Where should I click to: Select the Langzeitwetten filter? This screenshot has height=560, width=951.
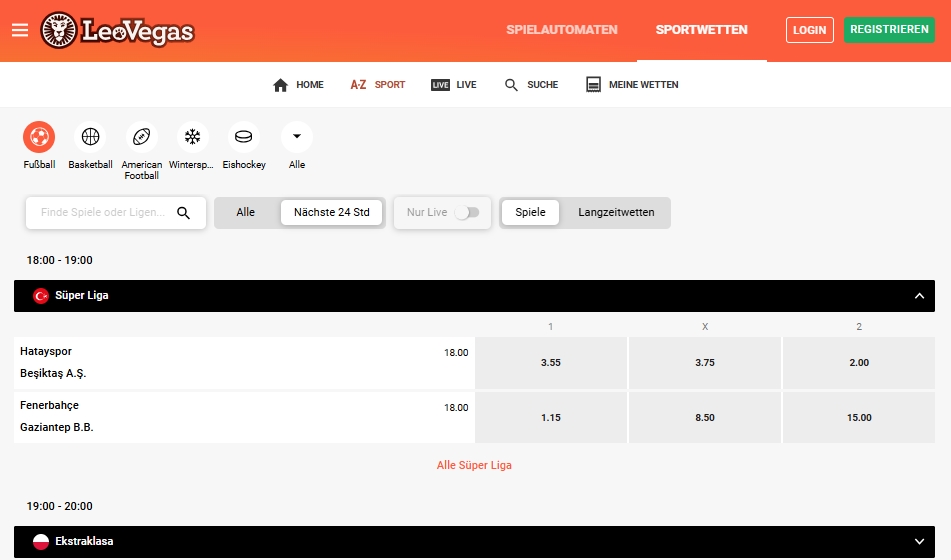616,212
